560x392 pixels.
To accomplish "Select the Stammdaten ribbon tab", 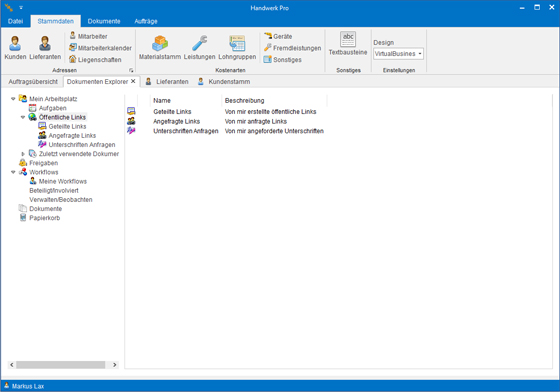I will (55, 21).
